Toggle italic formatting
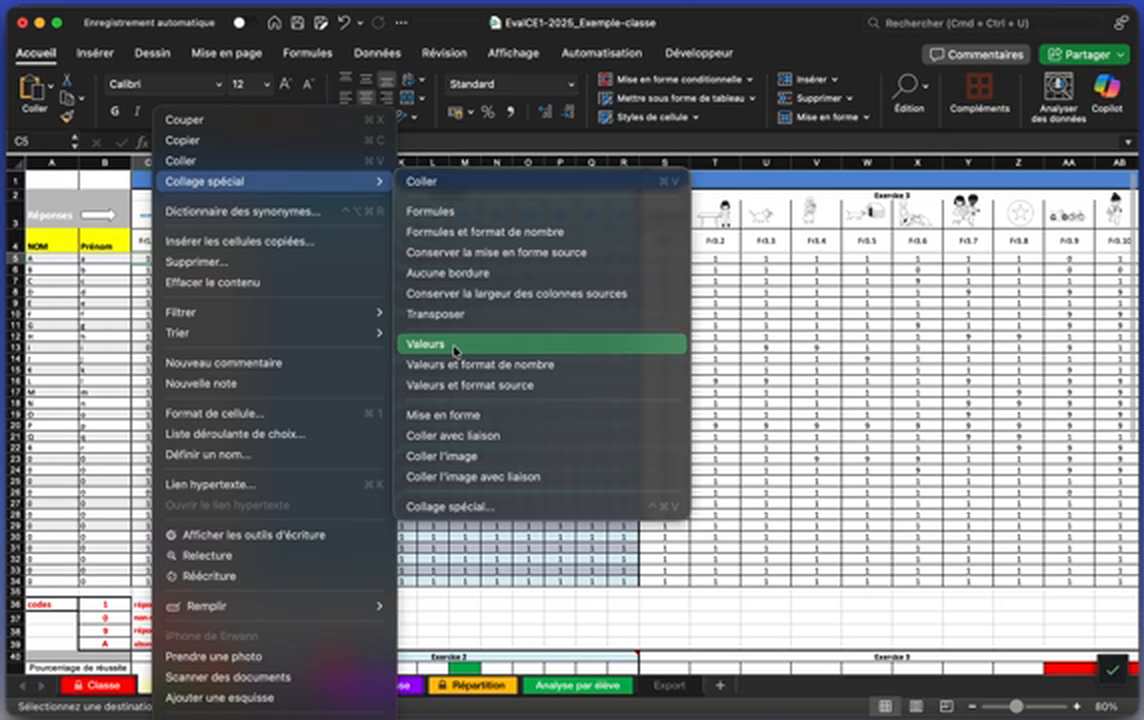Image resolution: width=1144 pixels, height=720 pixels. click(137, 110)
